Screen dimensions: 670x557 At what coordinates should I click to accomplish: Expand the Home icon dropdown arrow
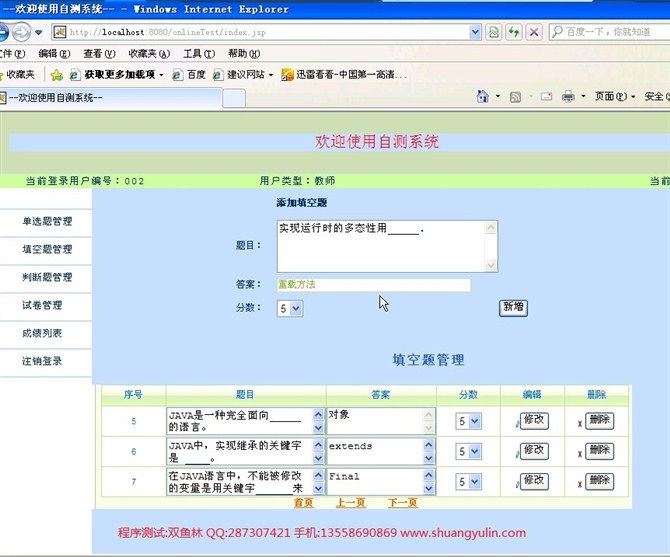tap(498, 97)
